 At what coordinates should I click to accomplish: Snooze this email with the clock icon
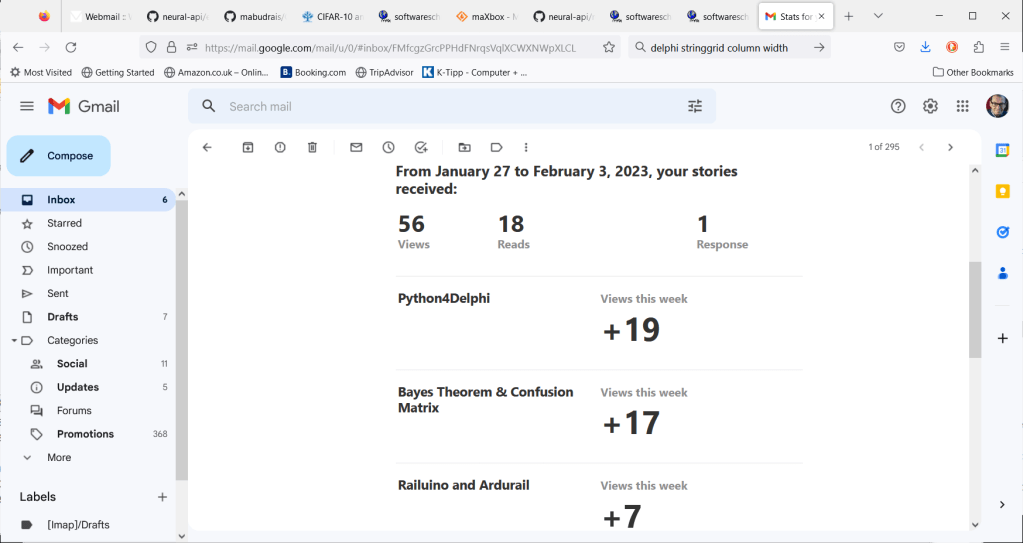click(388, 147)
